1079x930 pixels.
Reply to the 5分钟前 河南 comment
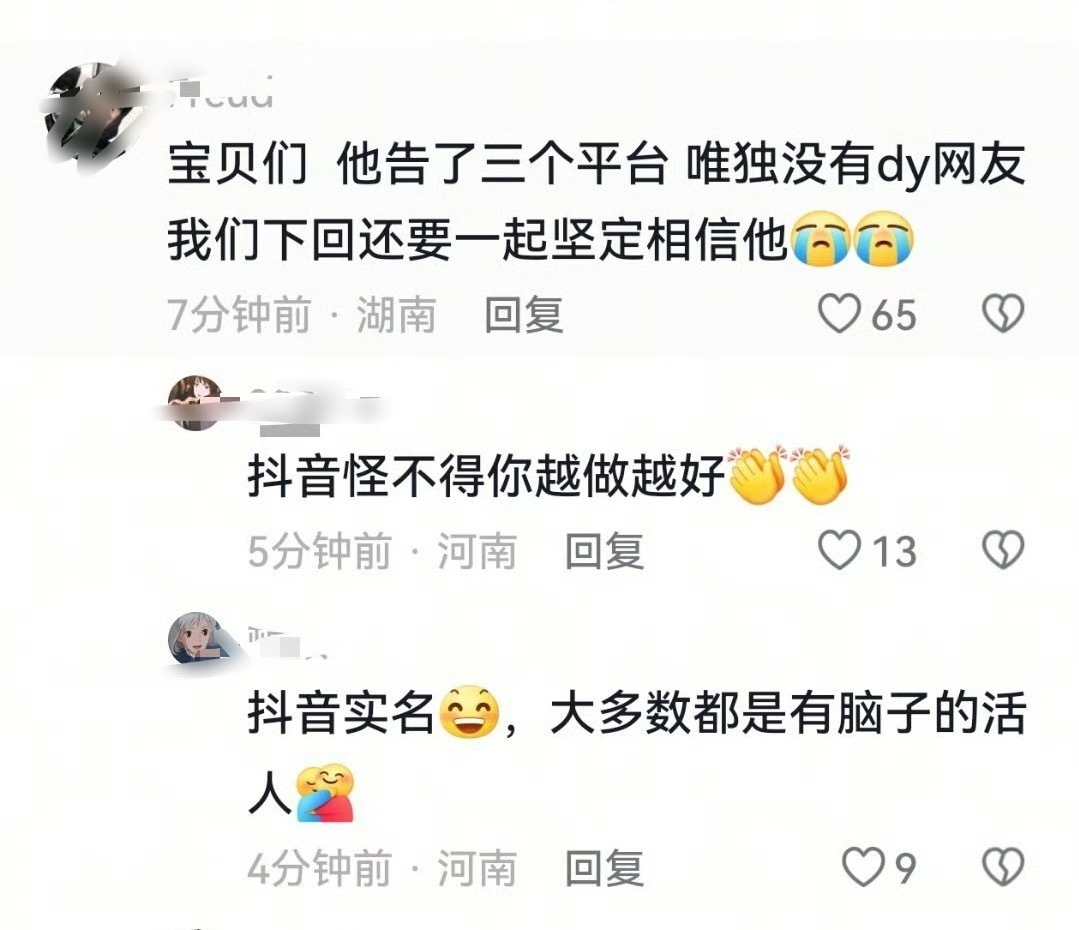pos(604,551)
